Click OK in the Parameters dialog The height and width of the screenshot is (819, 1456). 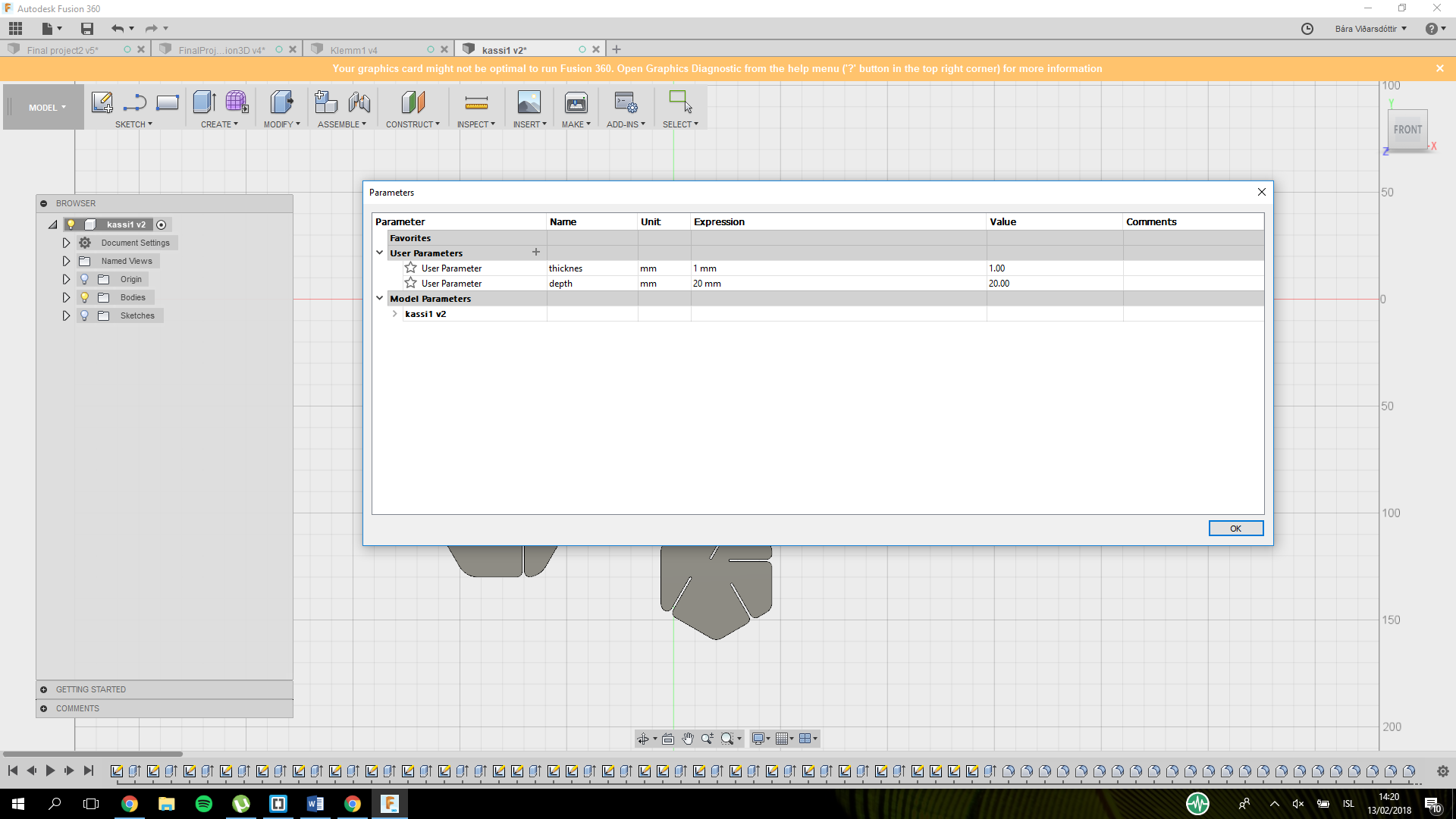(1235, 529)
